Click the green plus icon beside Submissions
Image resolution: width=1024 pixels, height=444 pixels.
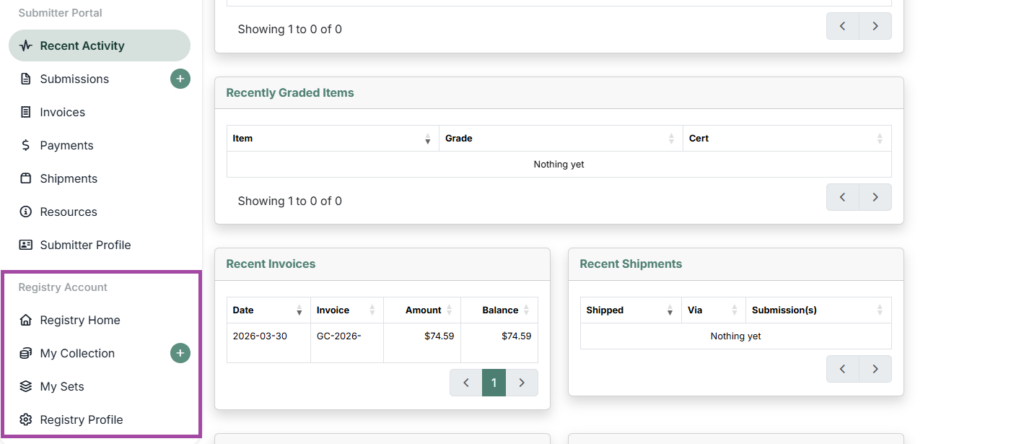tap(180, 79)
